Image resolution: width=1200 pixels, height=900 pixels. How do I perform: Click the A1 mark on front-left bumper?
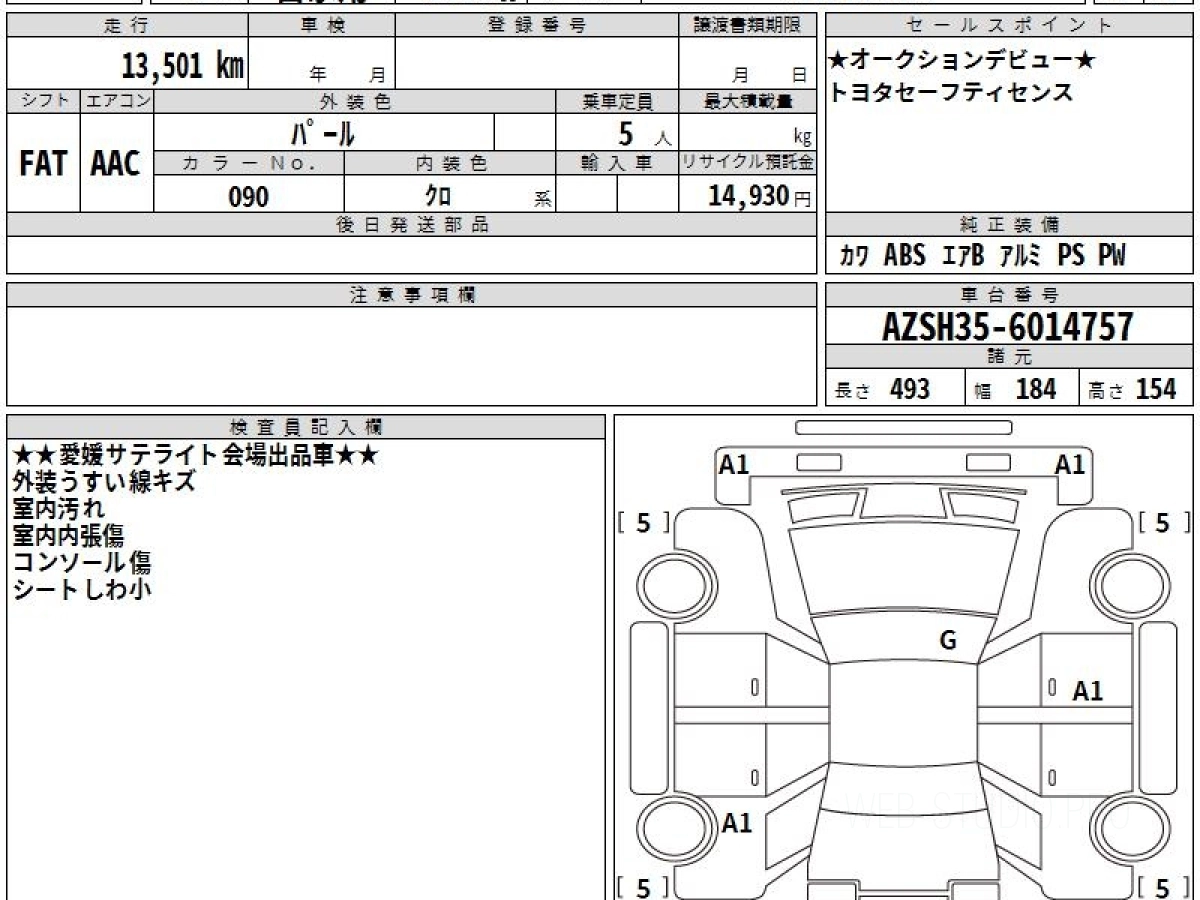[734, 464]
